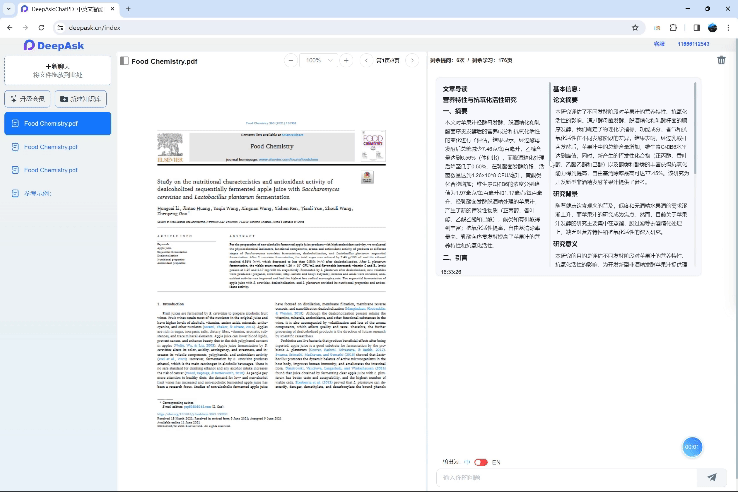
Task: Focus the browser address bar URL
Action: click(x=95, y=28)
